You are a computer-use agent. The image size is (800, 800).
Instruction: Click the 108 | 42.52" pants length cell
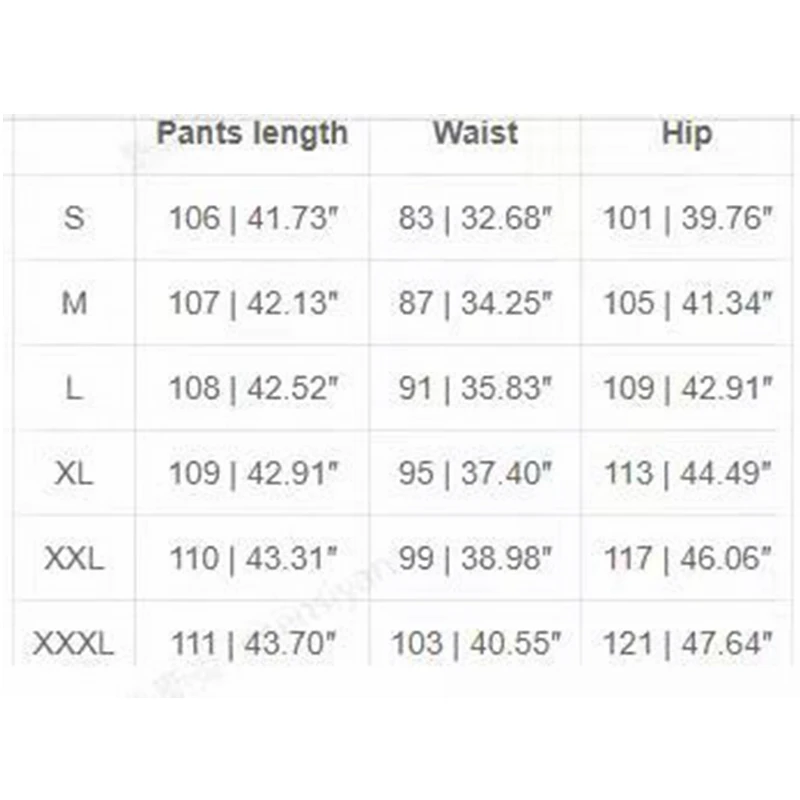pos(251,388)
